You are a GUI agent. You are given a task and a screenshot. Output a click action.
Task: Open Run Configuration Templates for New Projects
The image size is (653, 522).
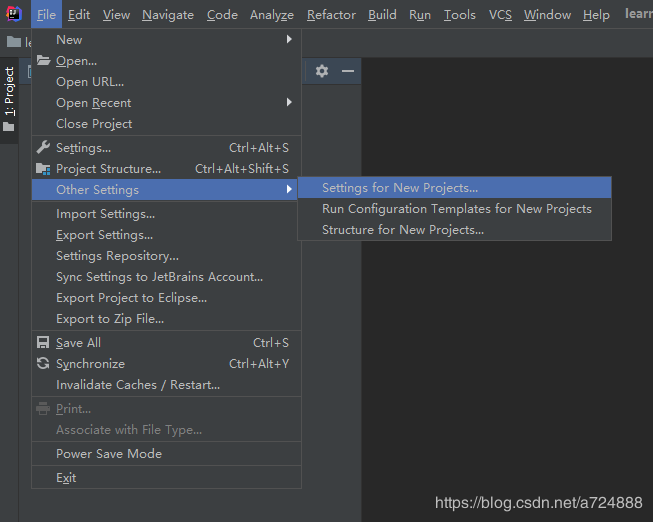(456, 209)
